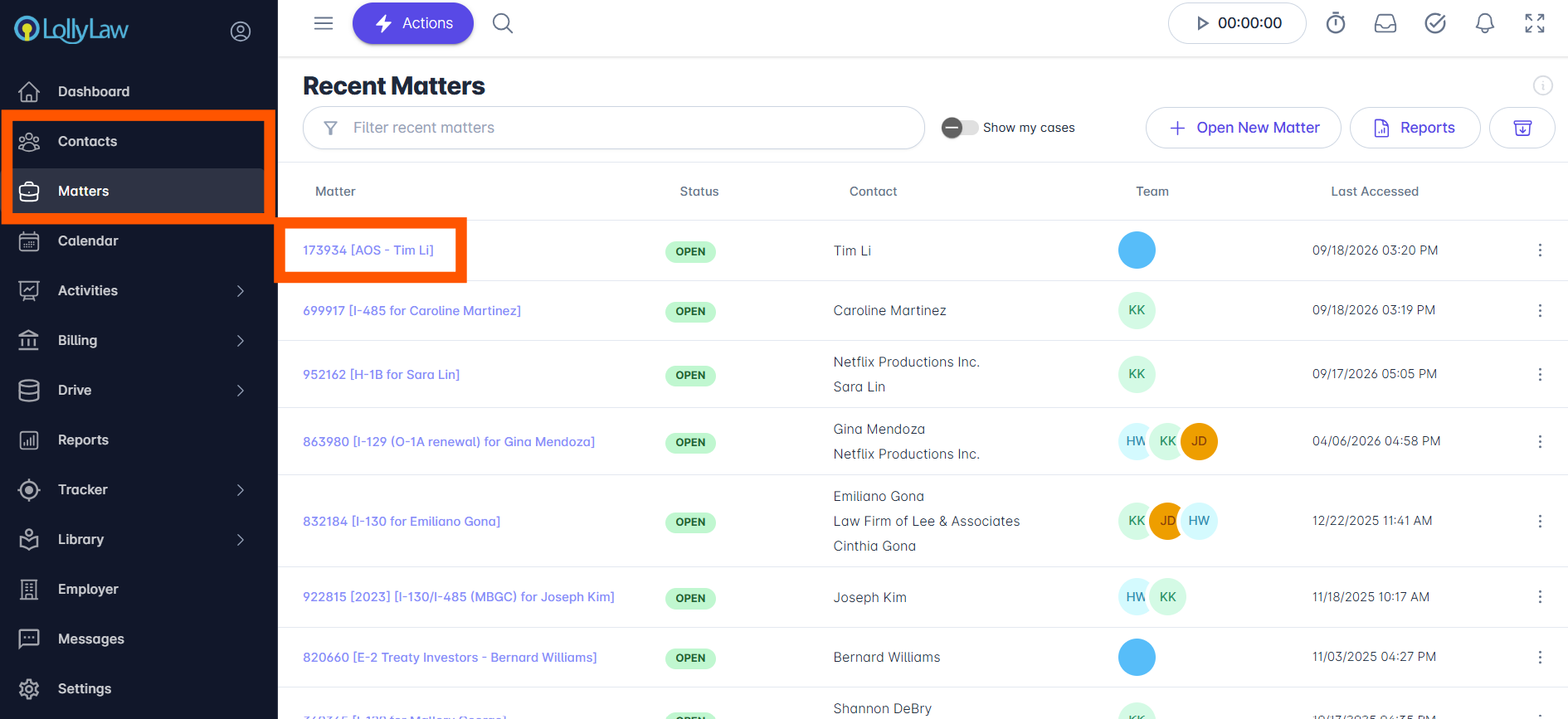Expand the Billing sidebar menu
This screenshot has width=1568, height=719.
[241, 340]
